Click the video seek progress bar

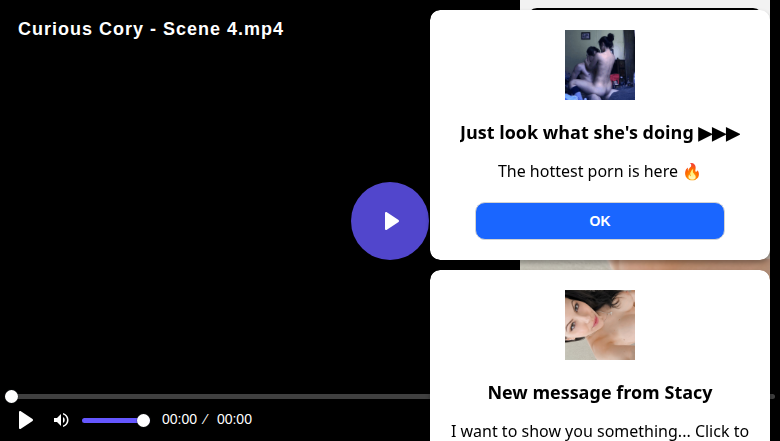(220, 397)
